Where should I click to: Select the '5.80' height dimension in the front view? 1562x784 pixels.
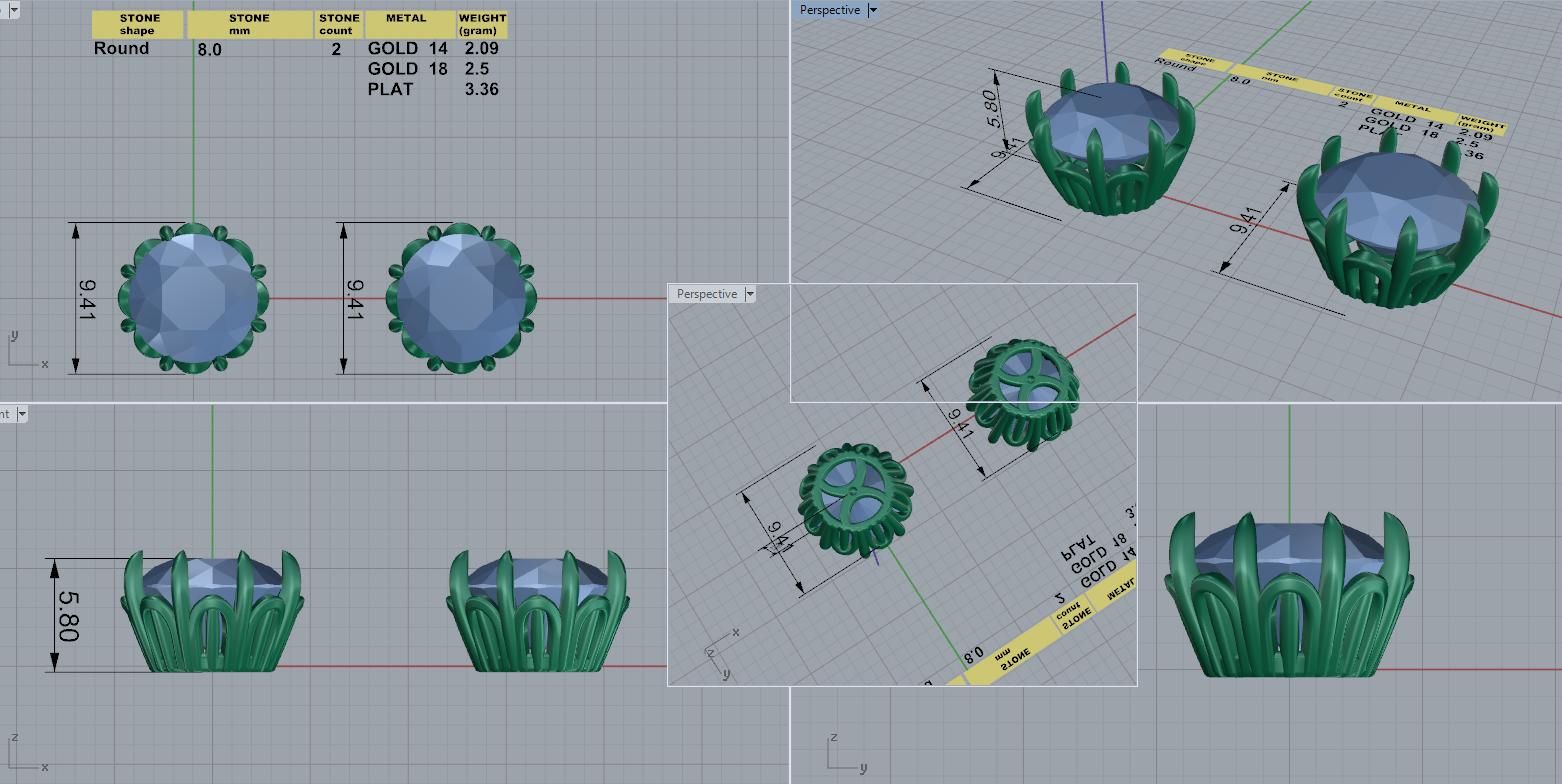pyautogui.click(x=66, y=615)
